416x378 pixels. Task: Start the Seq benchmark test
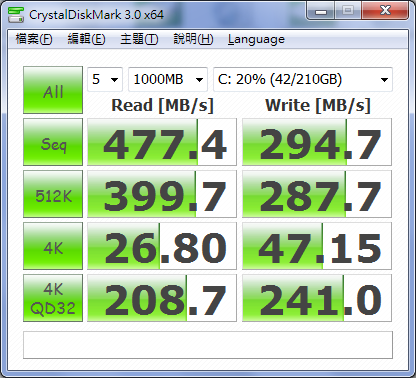[53, 142]
